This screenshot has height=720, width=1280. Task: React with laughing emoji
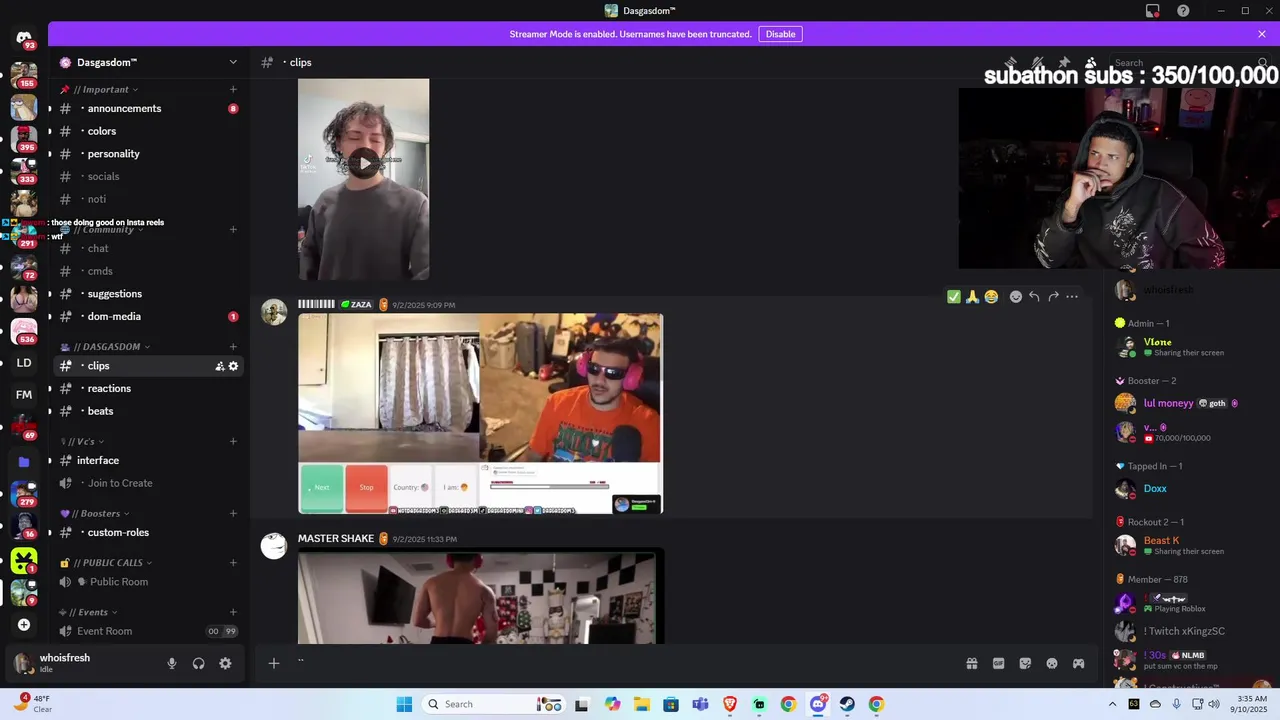[x=991, y=297]
